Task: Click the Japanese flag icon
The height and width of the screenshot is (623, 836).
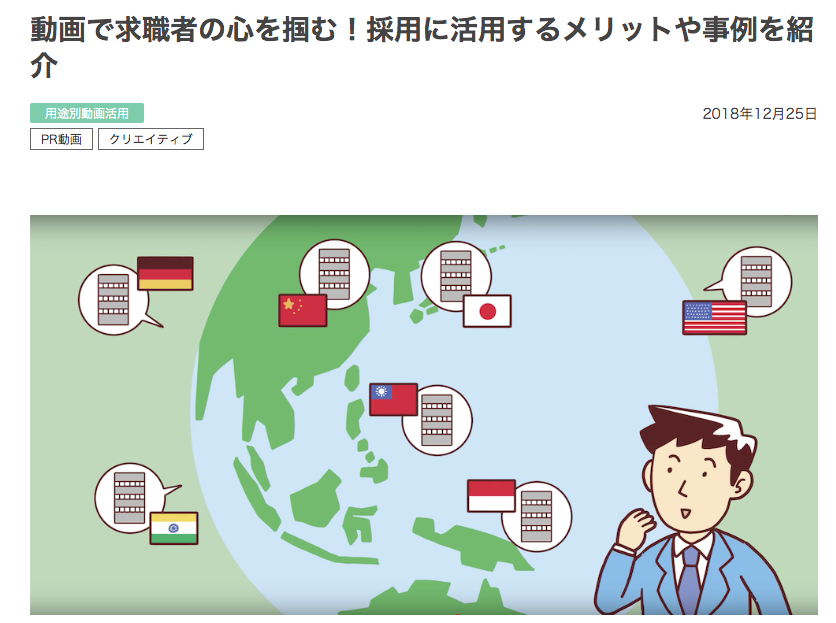Action: click(487, 311)
